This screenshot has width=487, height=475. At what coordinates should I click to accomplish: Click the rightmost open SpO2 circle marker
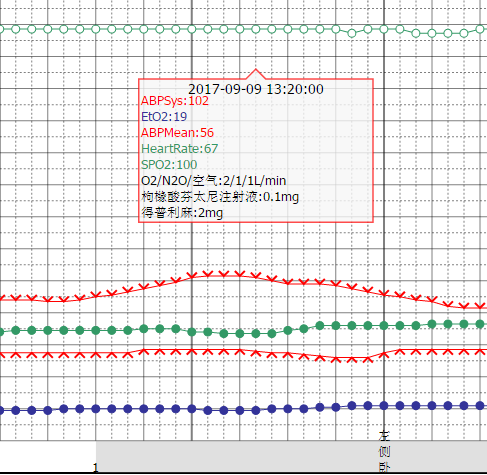(480, 29)
